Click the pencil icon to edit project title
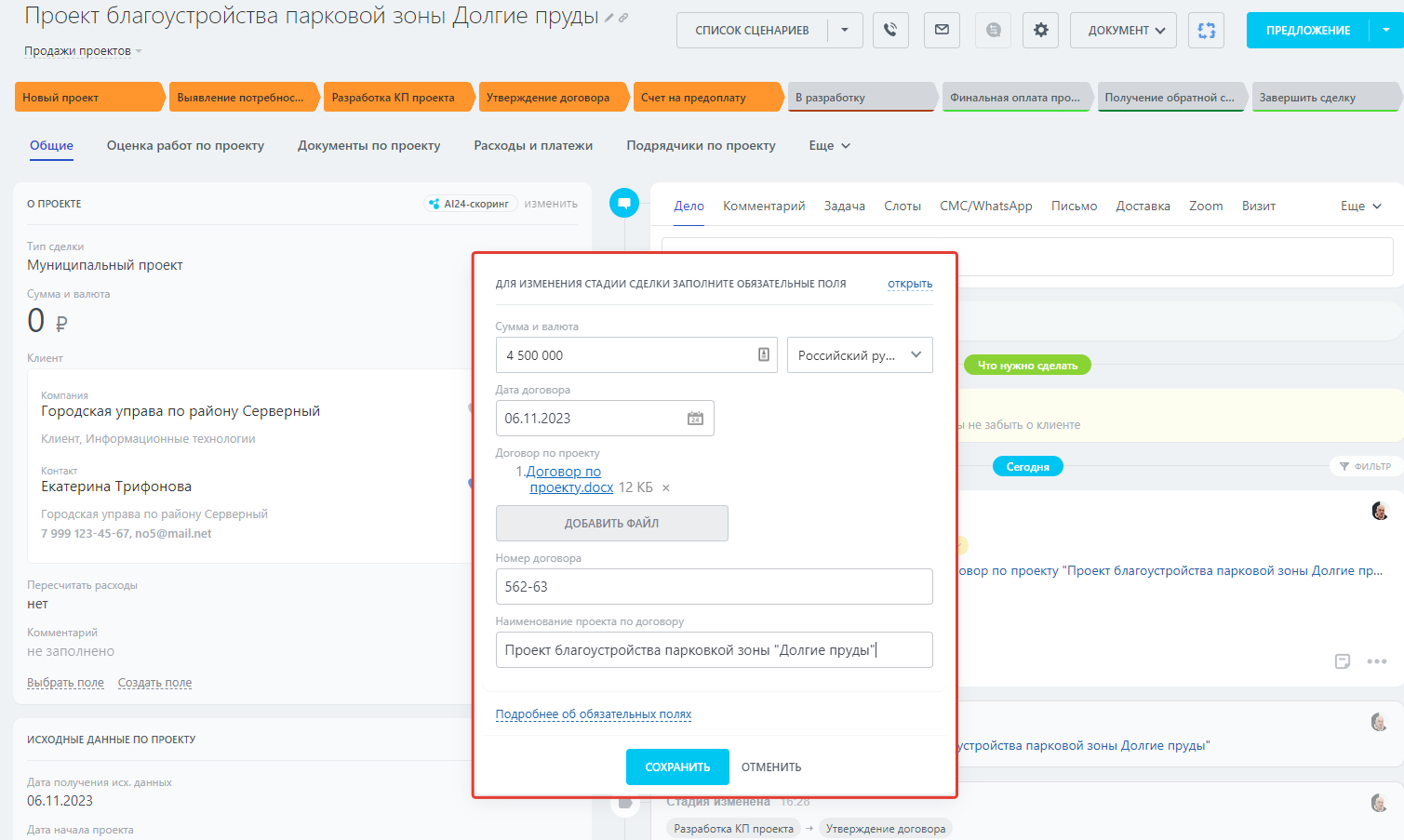Screen dimensions: 1404x840 608,18
